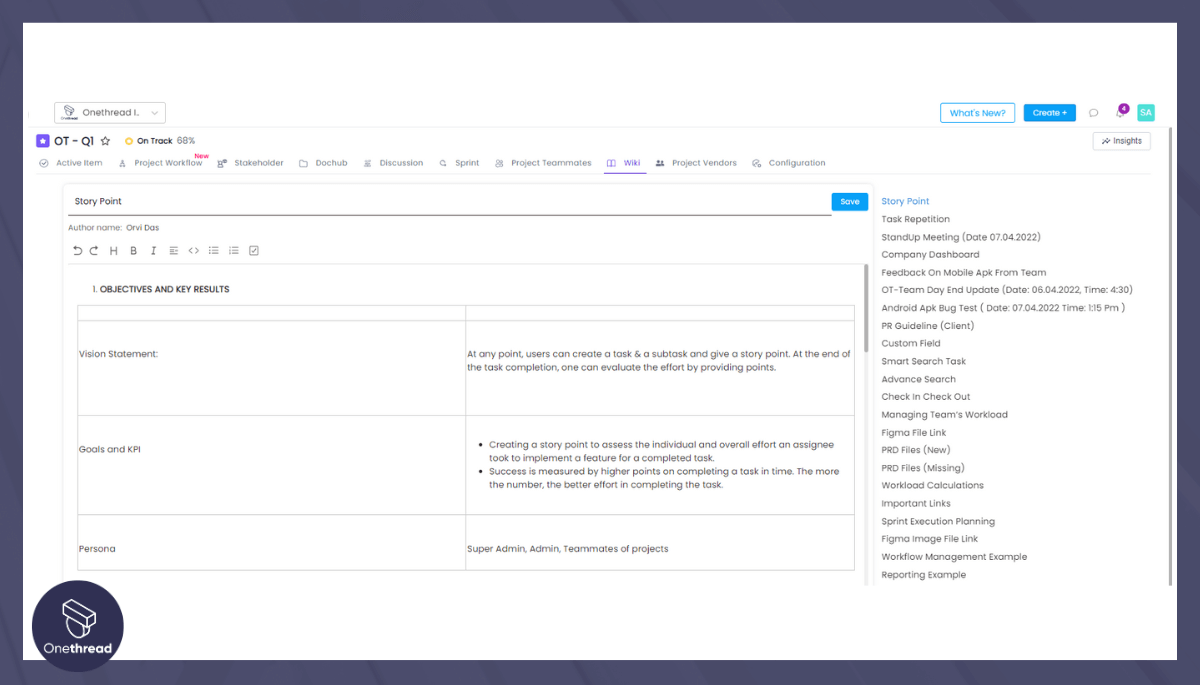This screenshot has width=1200, height=685.
Task: Open the Create + menu
Action: (1049, 112)
